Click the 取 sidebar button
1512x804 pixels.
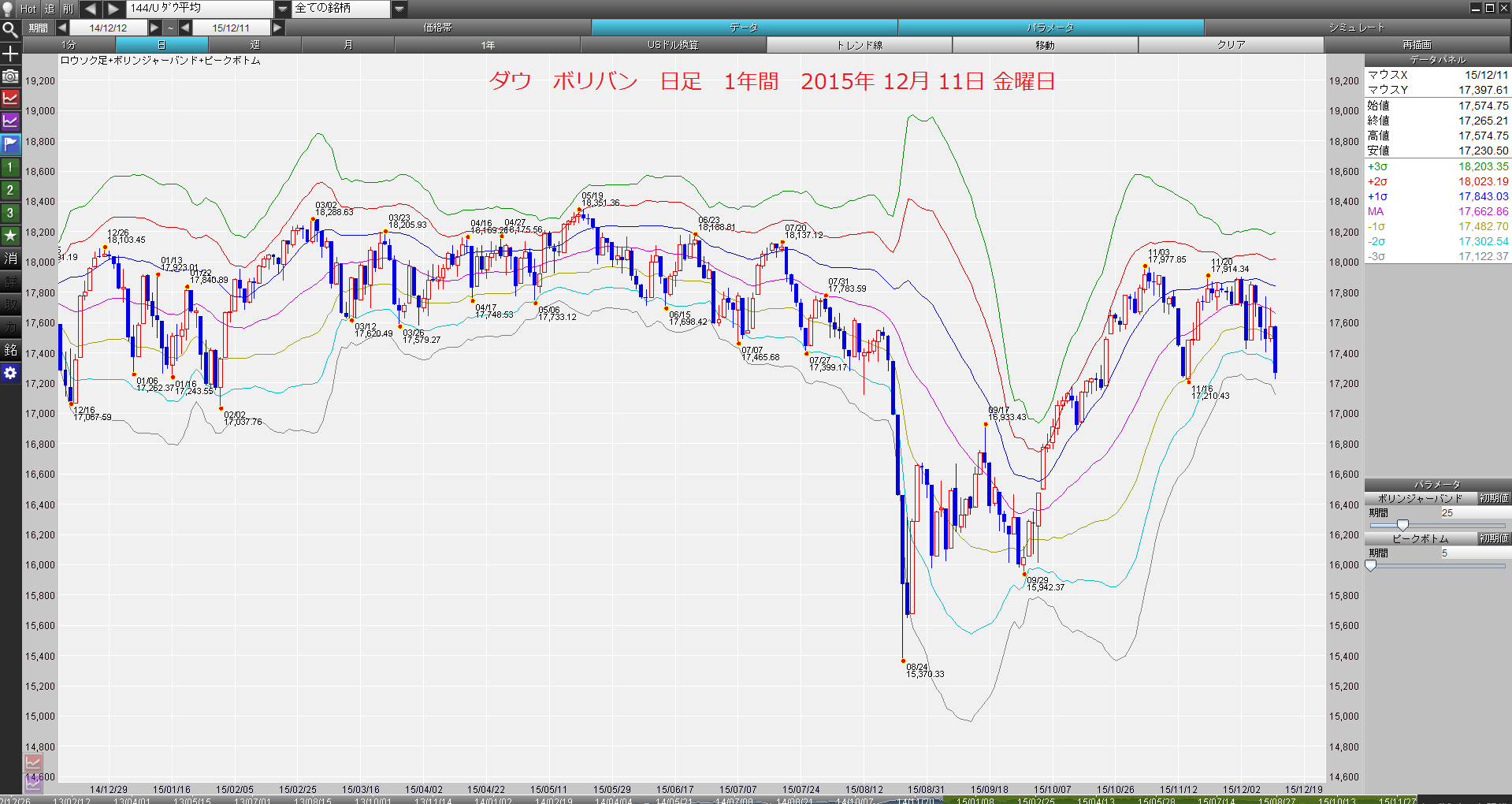(x=10, y=305)
